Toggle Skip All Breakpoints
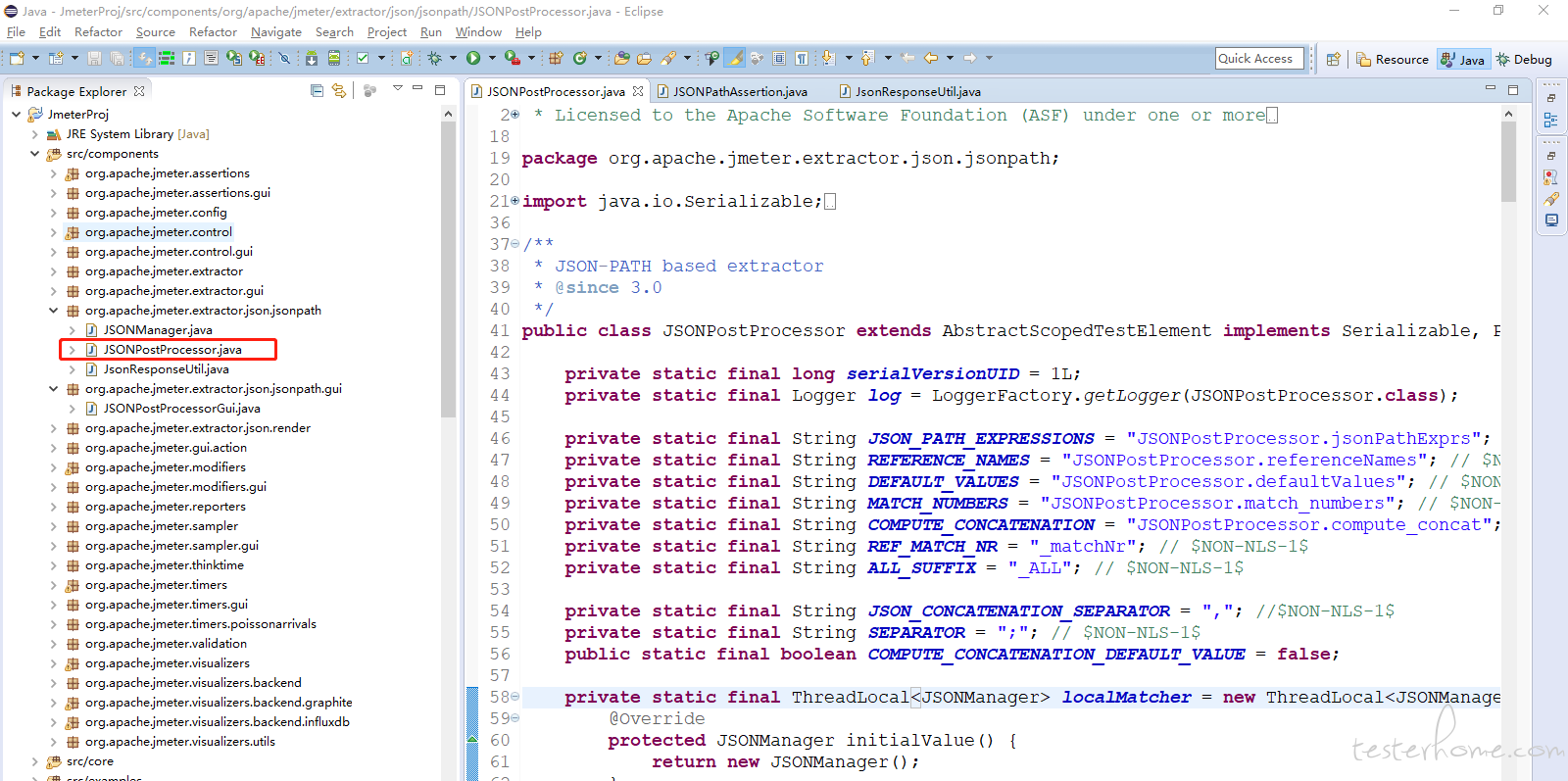The height and width of the screenshot is (781, 1568). (x=284, y=59)
